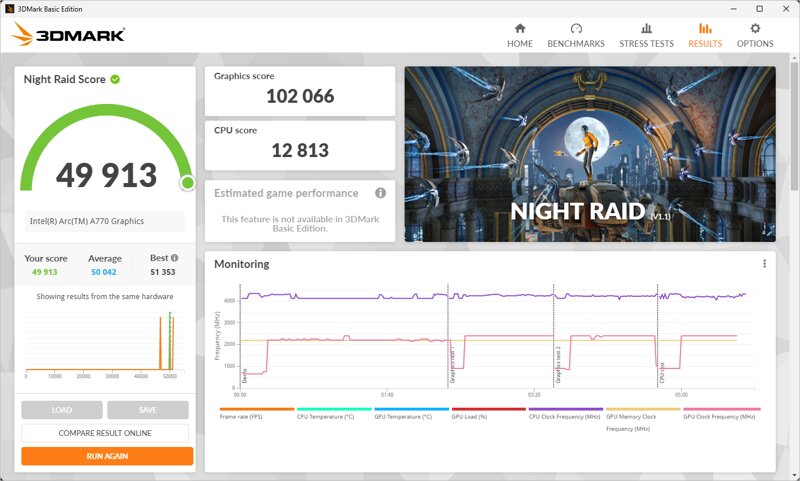Click the Night Raid score 49 913
Screen dimensions: 800x481
(x=106, y=175)
